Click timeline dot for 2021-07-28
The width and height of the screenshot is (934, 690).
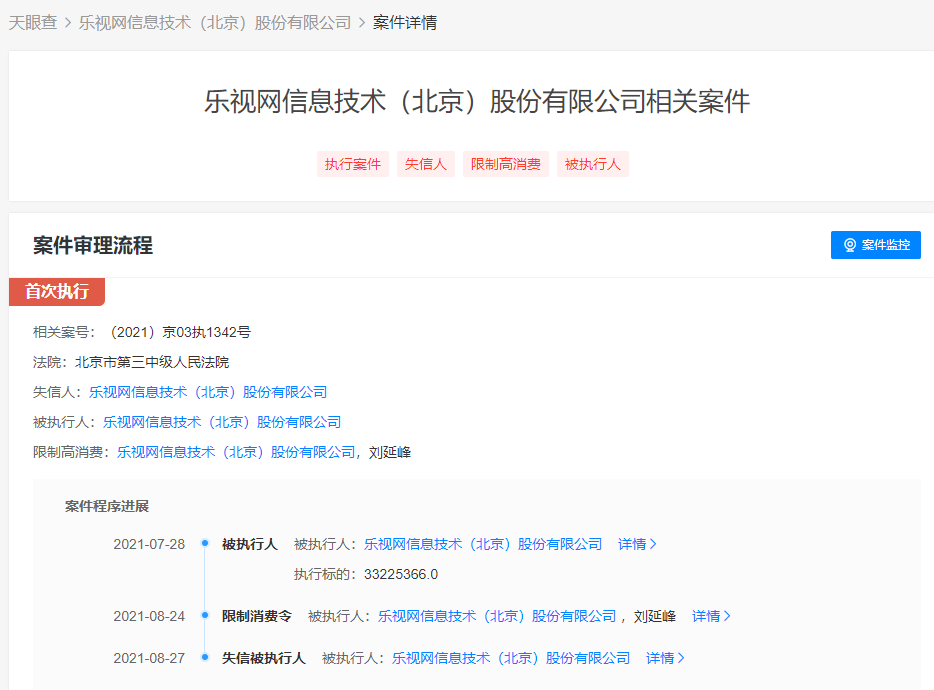tap(205, 543)
